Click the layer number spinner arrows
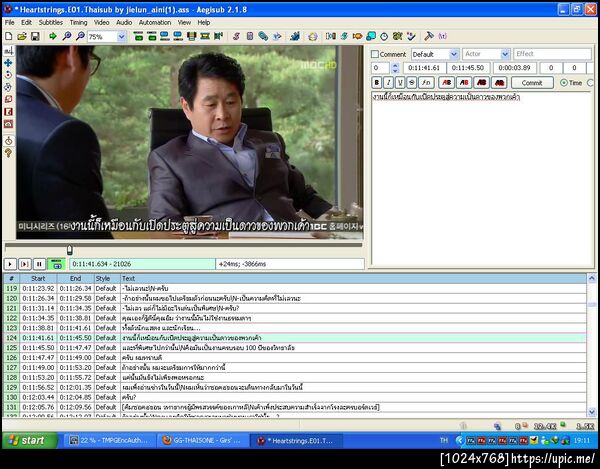Viewport: 600px width, 469px height. pos(395,68)
